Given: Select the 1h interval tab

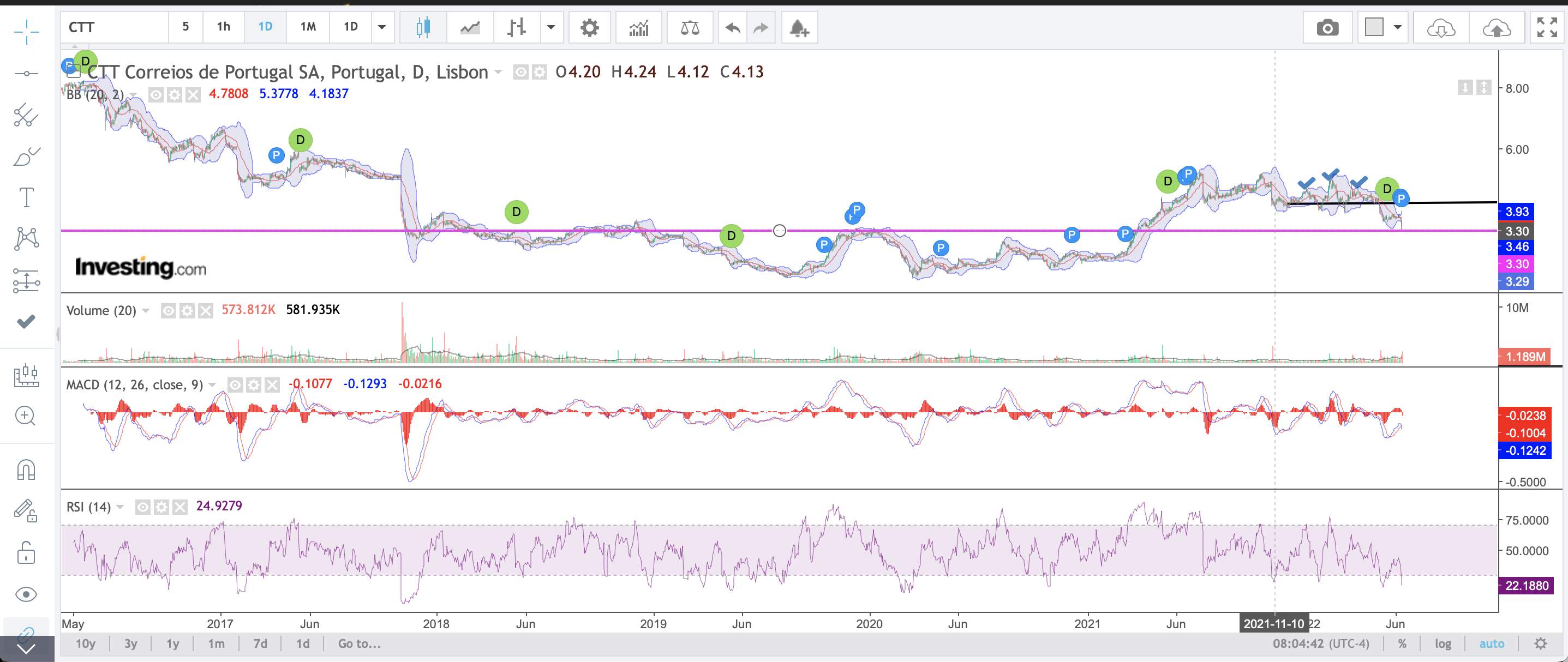Looking at the screenshot, I should [x=223, y=27].
